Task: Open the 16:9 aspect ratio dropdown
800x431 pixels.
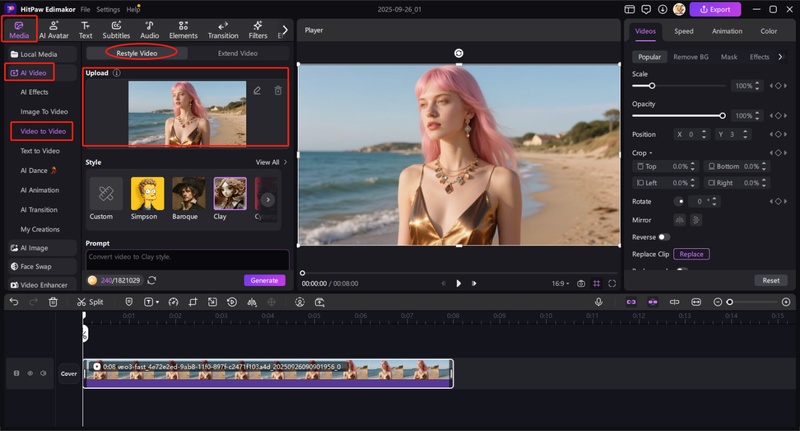Action: click(561, 283)
